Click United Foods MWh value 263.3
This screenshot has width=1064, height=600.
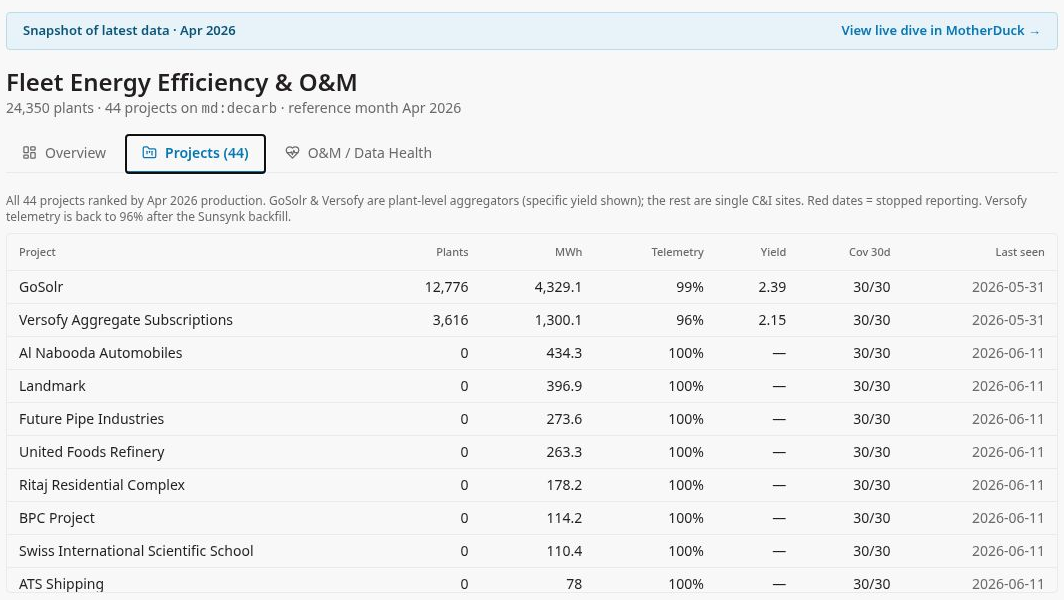tap(564, 452)
